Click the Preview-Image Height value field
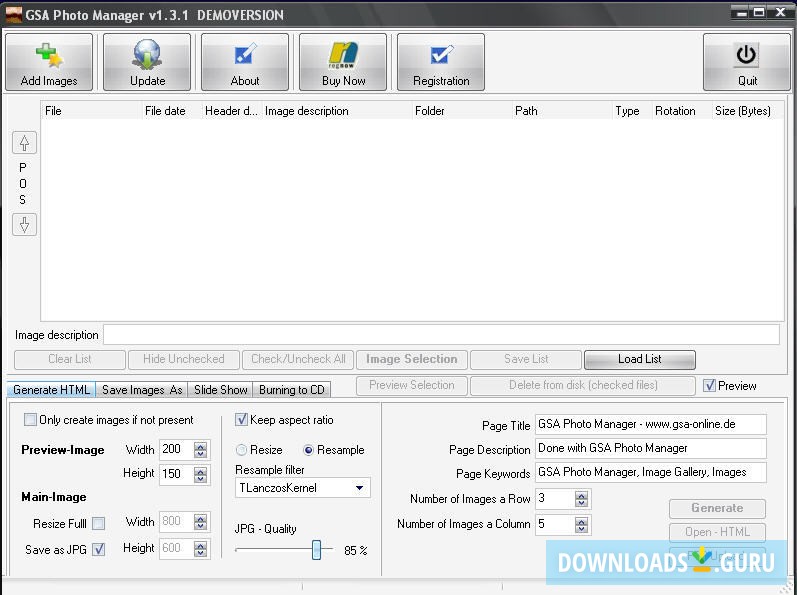This screenshot has height=595, width=797. [176, 474]
